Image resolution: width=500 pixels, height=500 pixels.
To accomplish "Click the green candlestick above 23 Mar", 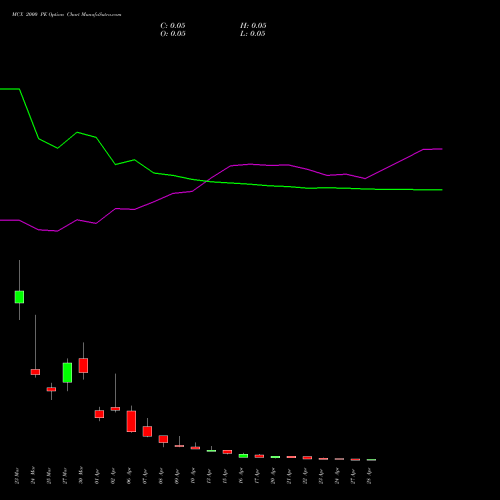I will (19, 297).
